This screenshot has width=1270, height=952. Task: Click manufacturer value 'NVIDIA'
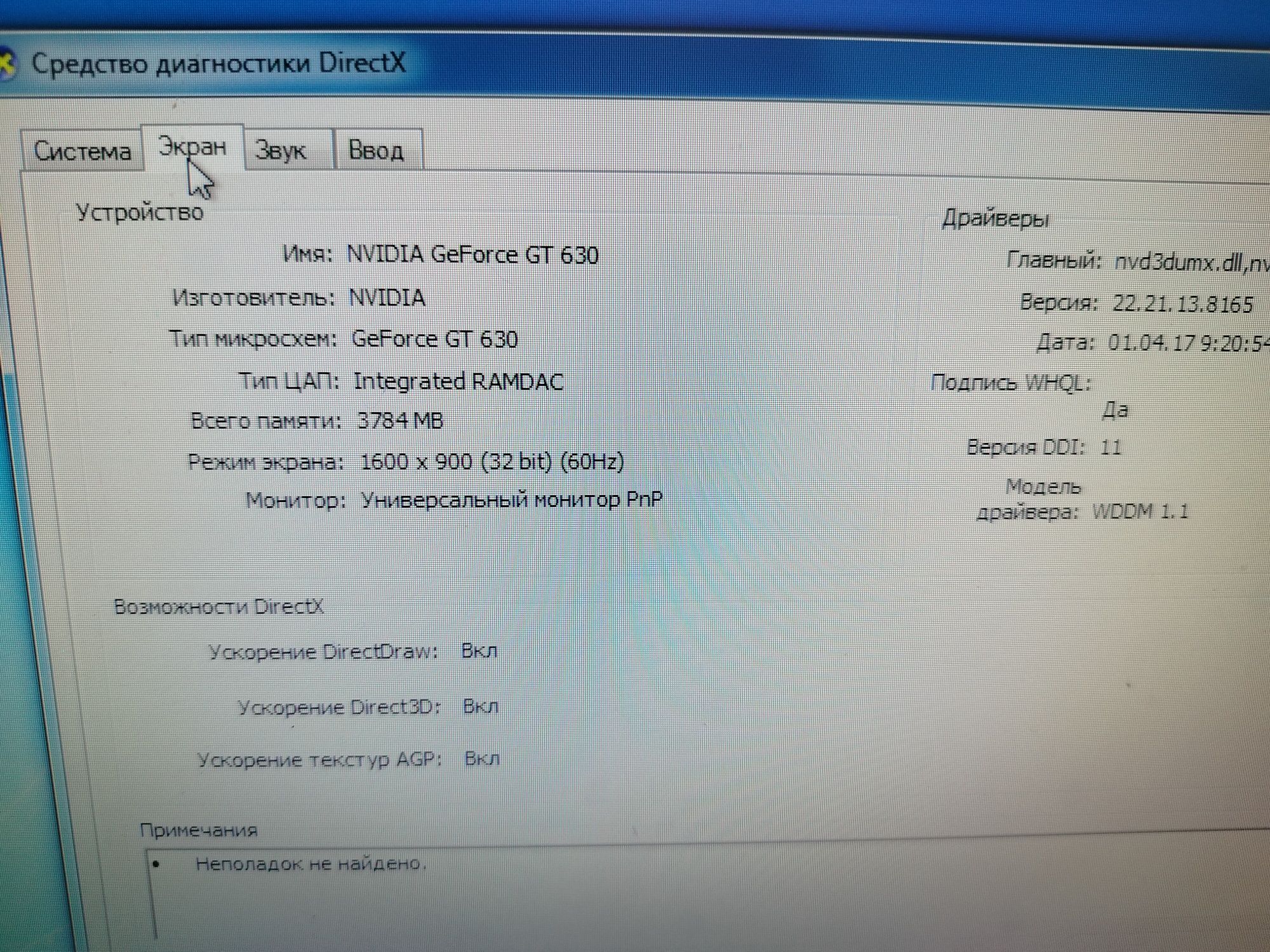387,298
